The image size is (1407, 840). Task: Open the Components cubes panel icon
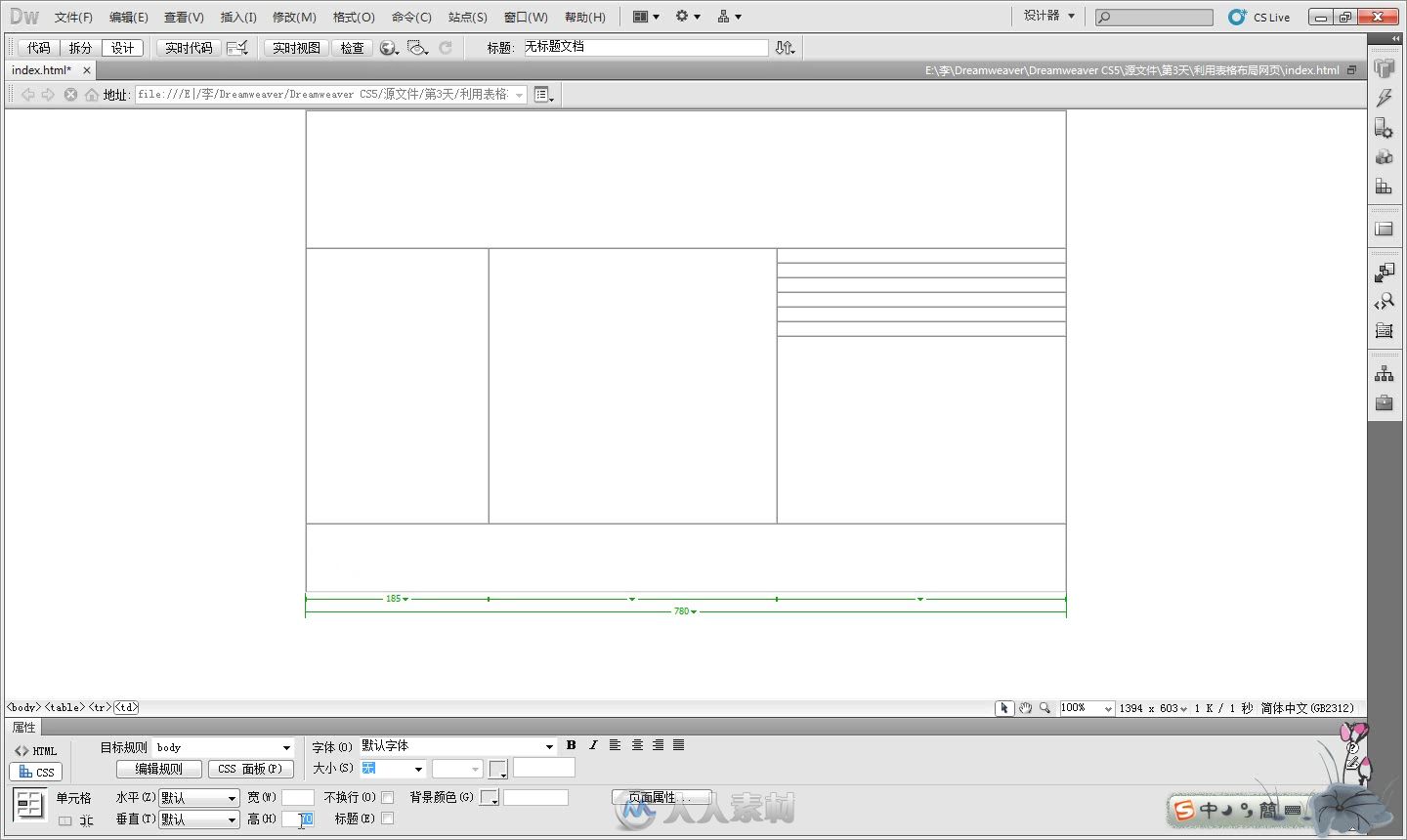tap(1384, 157)
